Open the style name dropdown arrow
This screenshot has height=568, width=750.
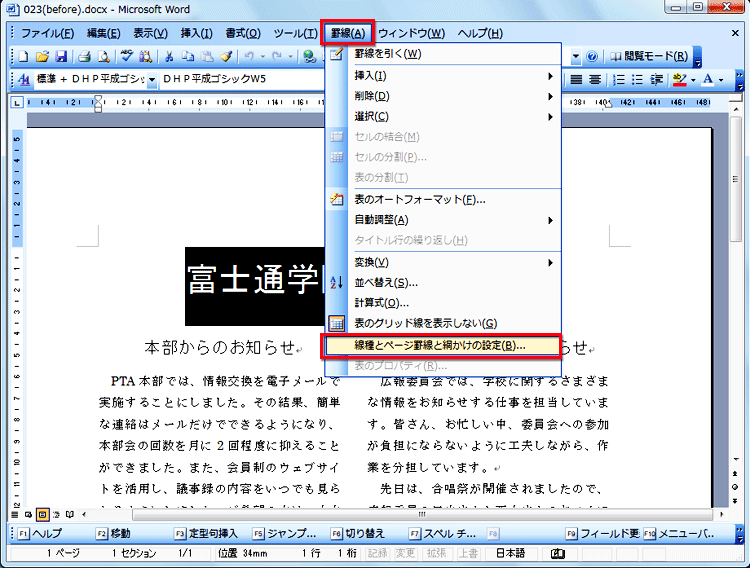152,79
